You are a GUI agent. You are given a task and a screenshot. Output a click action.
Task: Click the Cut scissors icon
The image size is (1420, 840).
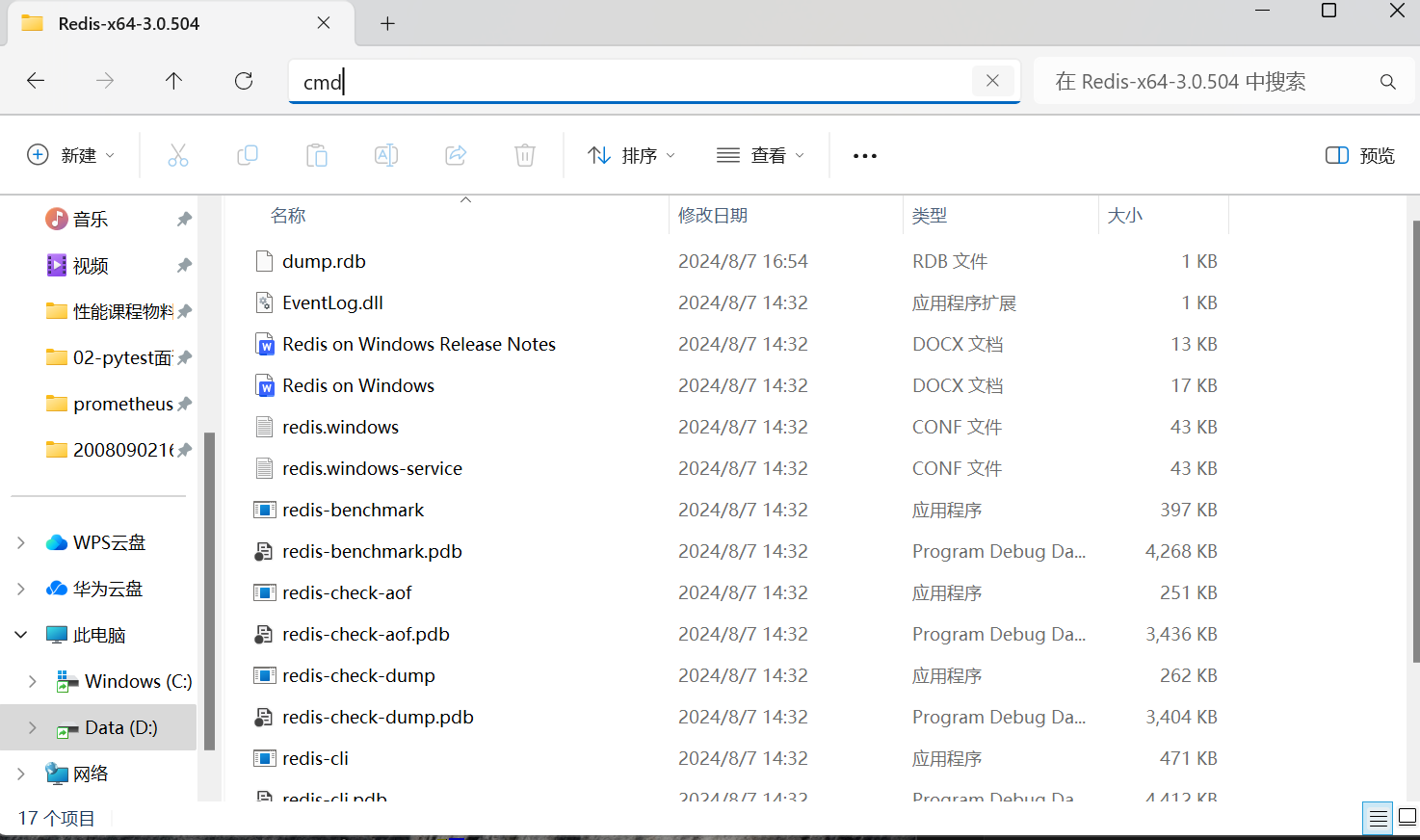pos(178,155)
